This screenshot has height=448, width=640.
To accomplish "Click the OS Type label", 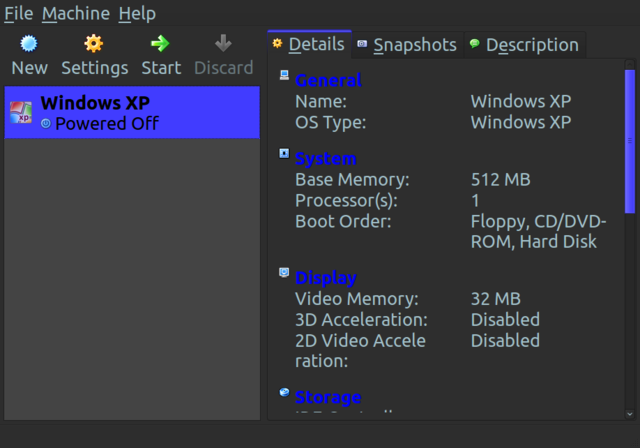I will click(331, 122).
